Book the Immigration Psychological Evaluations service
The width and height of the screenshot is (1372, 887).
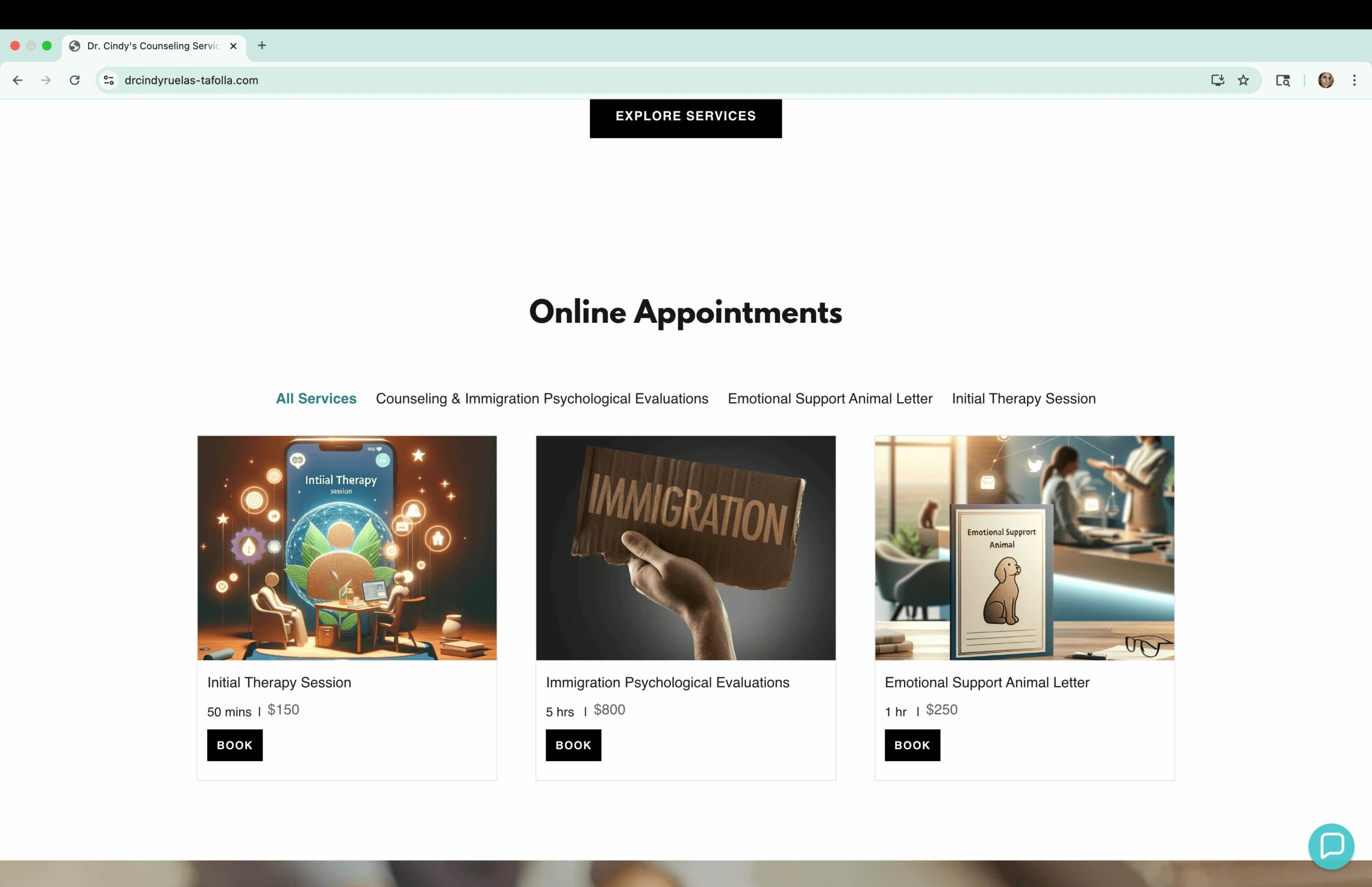coord(574,745)
